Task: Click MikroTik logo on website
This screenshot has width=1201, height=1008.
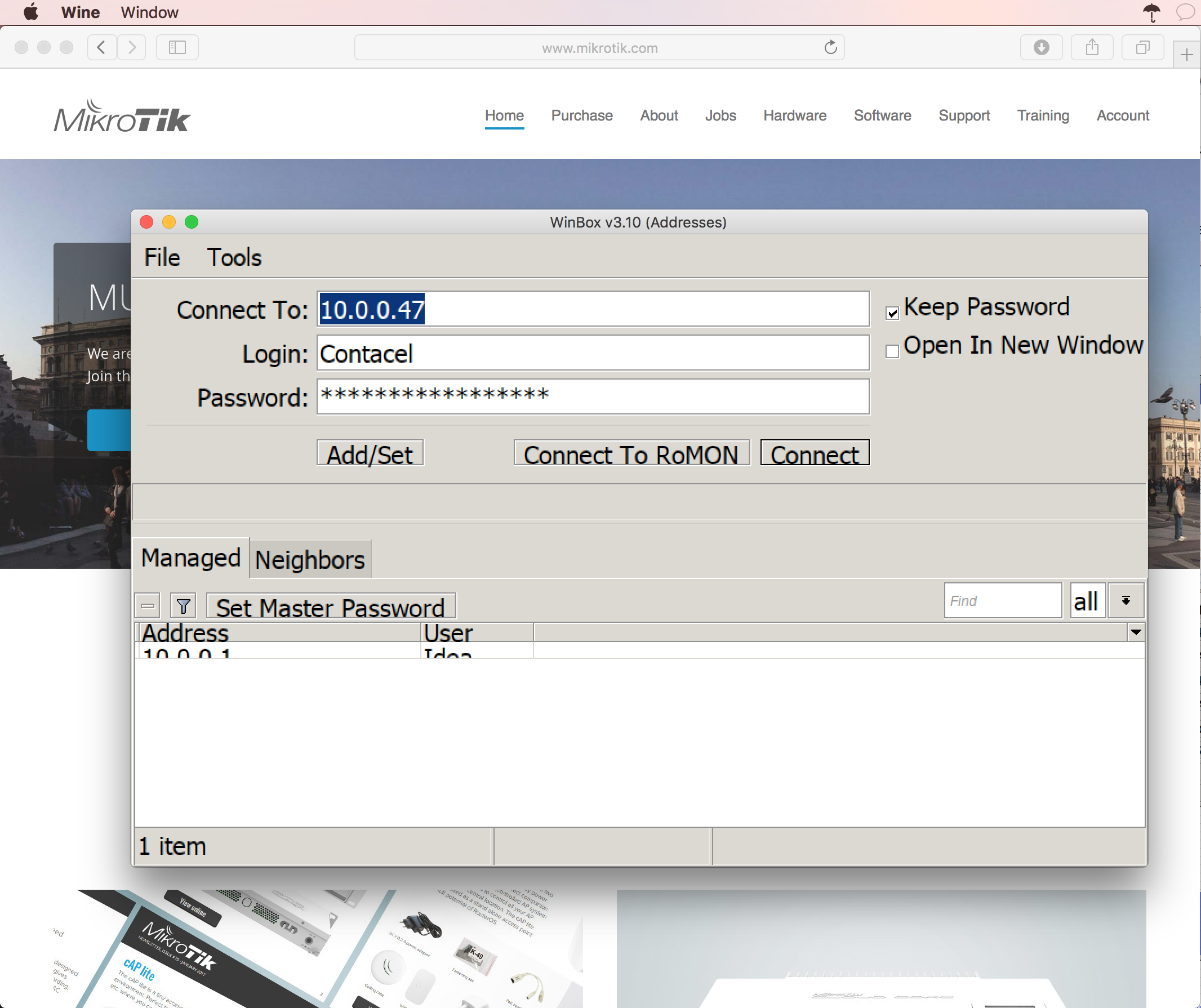Action: [x=122, y=117]
